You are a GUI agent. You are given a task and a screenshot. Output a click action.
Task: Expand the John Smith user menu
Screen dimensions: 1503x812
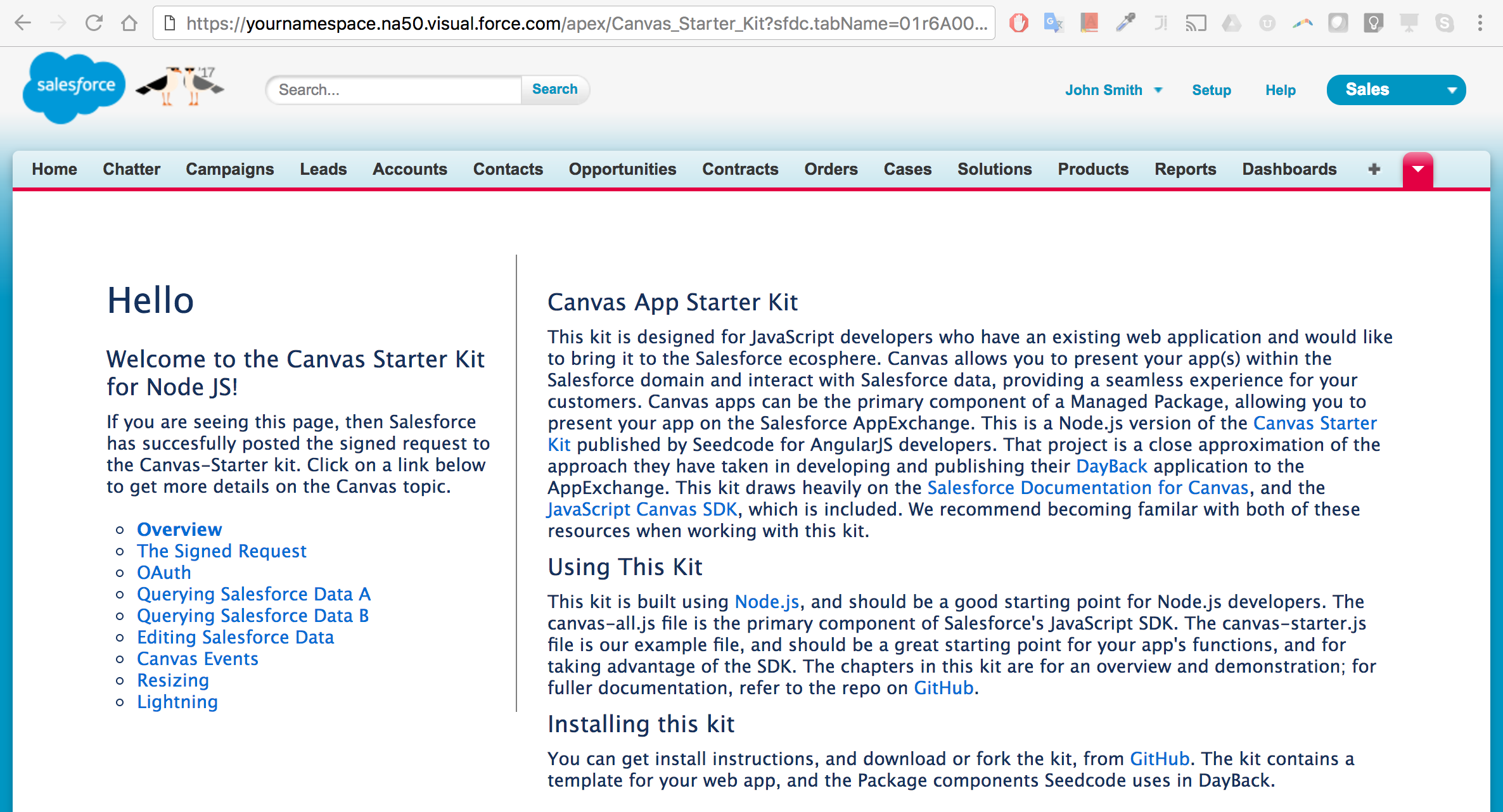(1113, 90)
